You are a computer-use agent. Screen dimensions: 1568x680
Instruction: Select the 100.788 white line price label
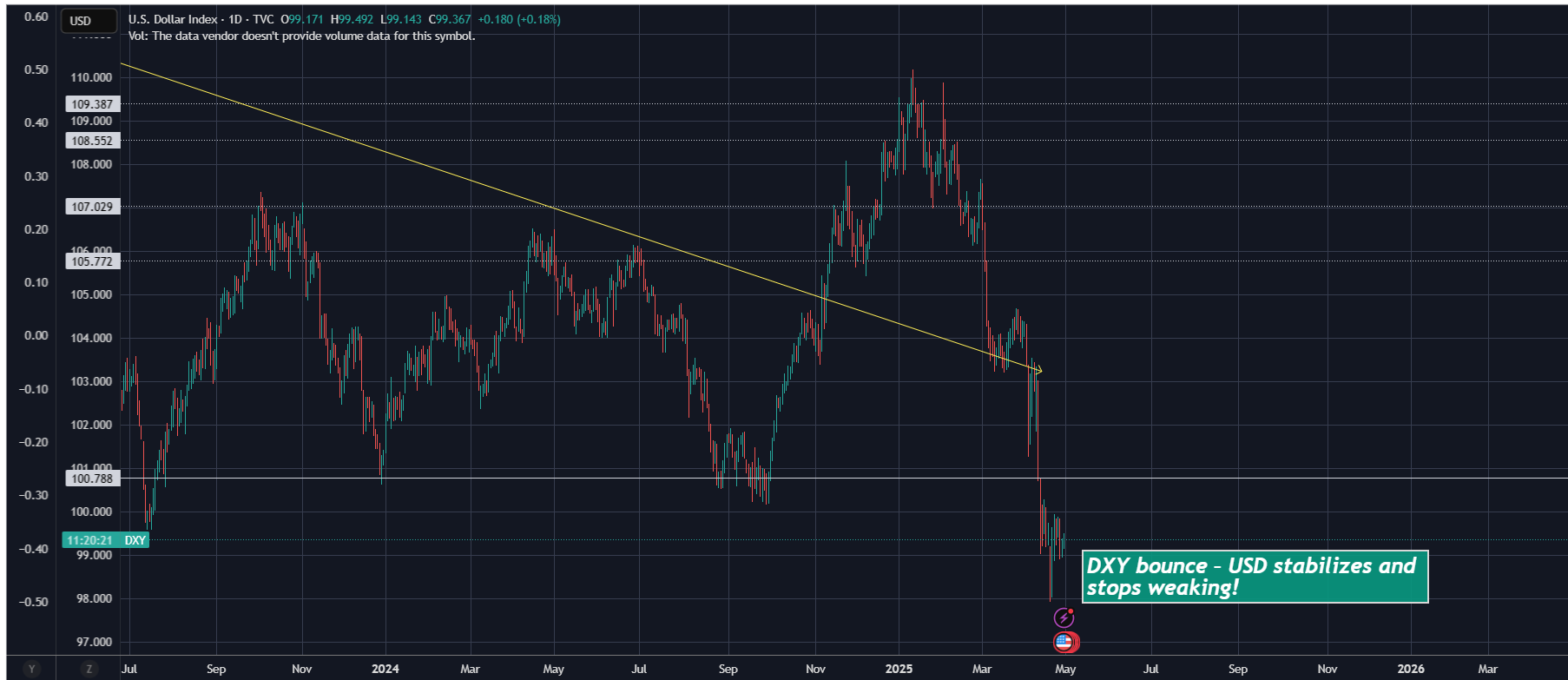[x=92, y=479]
